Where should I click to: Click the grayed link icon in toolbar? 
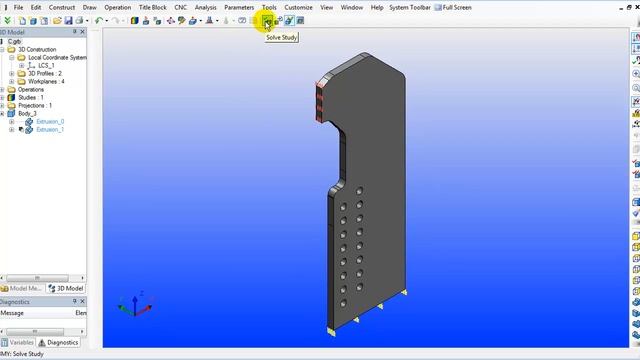click(x=242, y=20)
